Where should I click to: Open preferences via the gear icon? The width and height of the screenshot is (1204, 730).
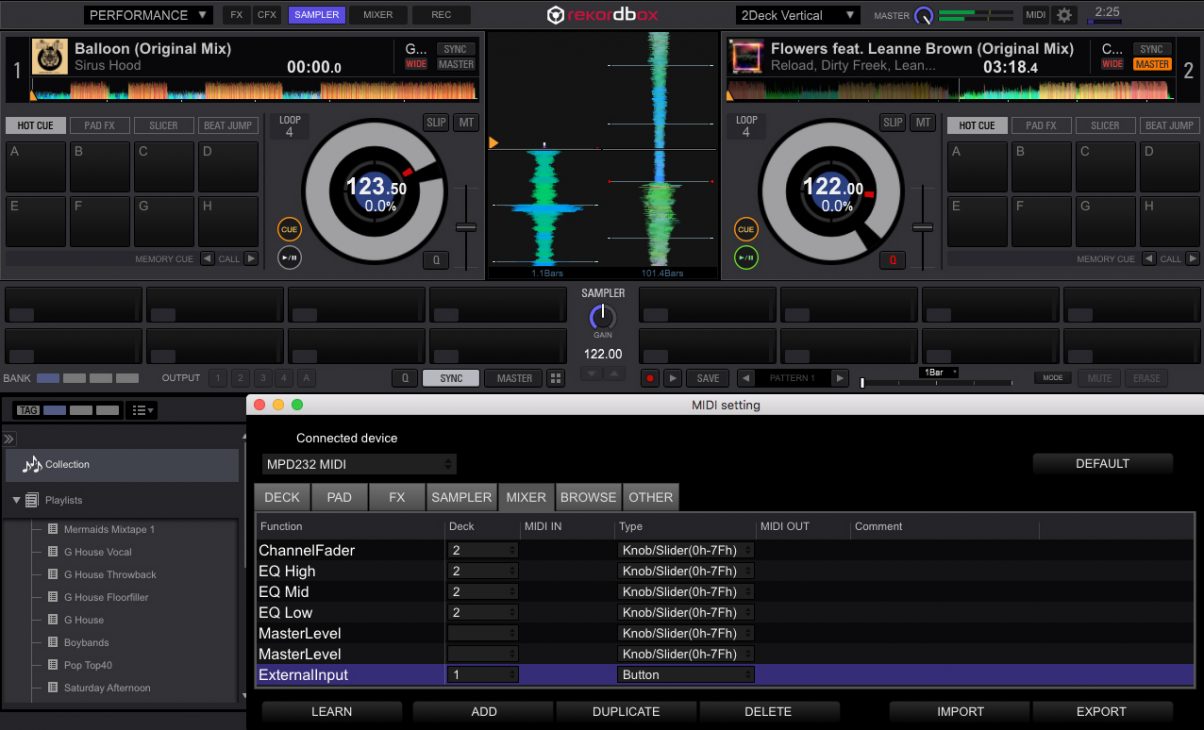(1063, 15)
